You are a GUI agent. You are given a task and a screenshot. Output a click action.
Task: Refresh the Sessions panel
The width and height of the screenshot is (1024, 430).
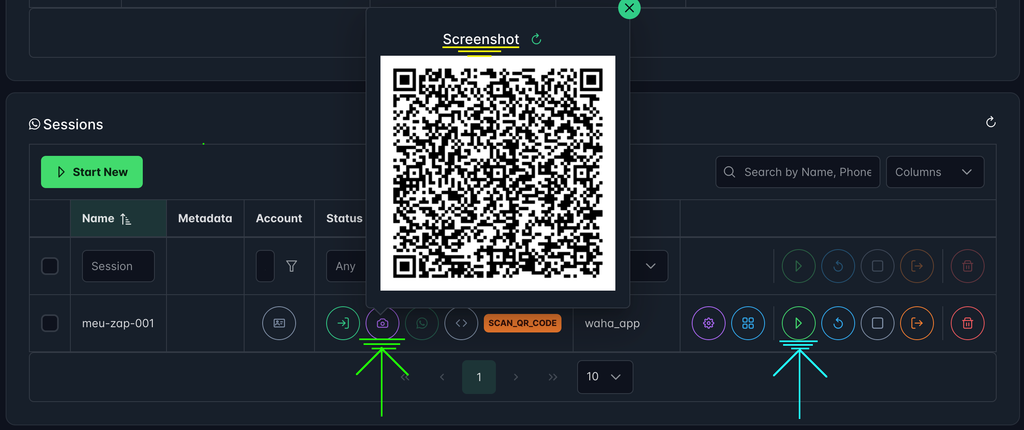click(990, 122)
